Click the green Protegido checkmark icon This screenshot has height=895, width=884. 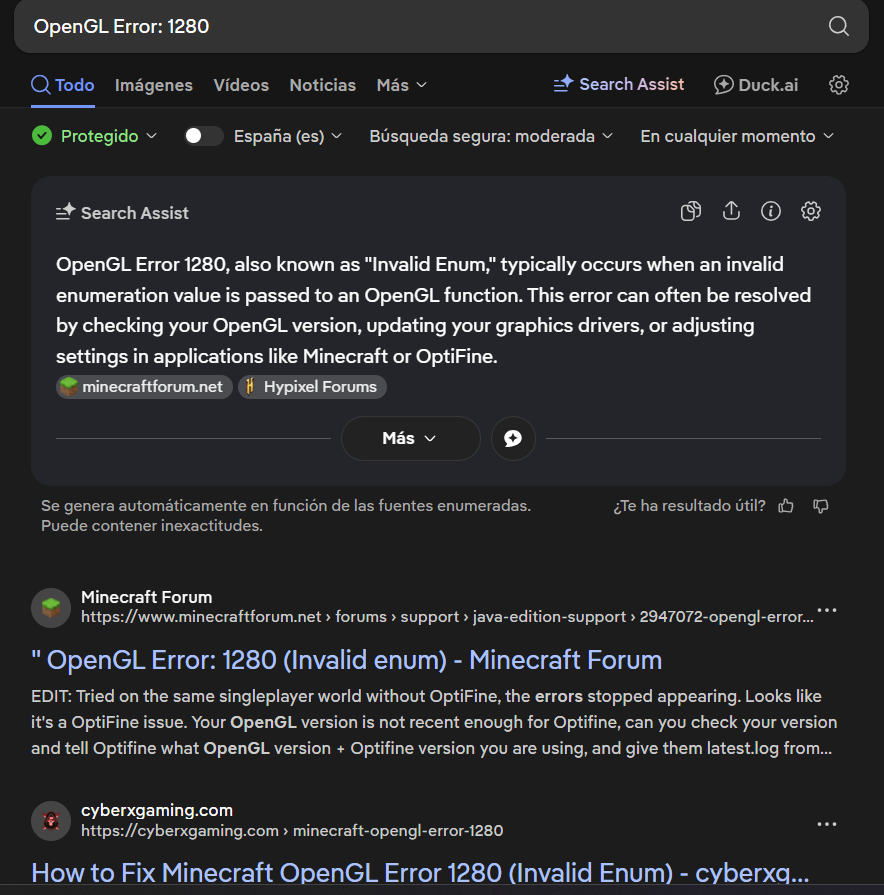click(42, 136)
